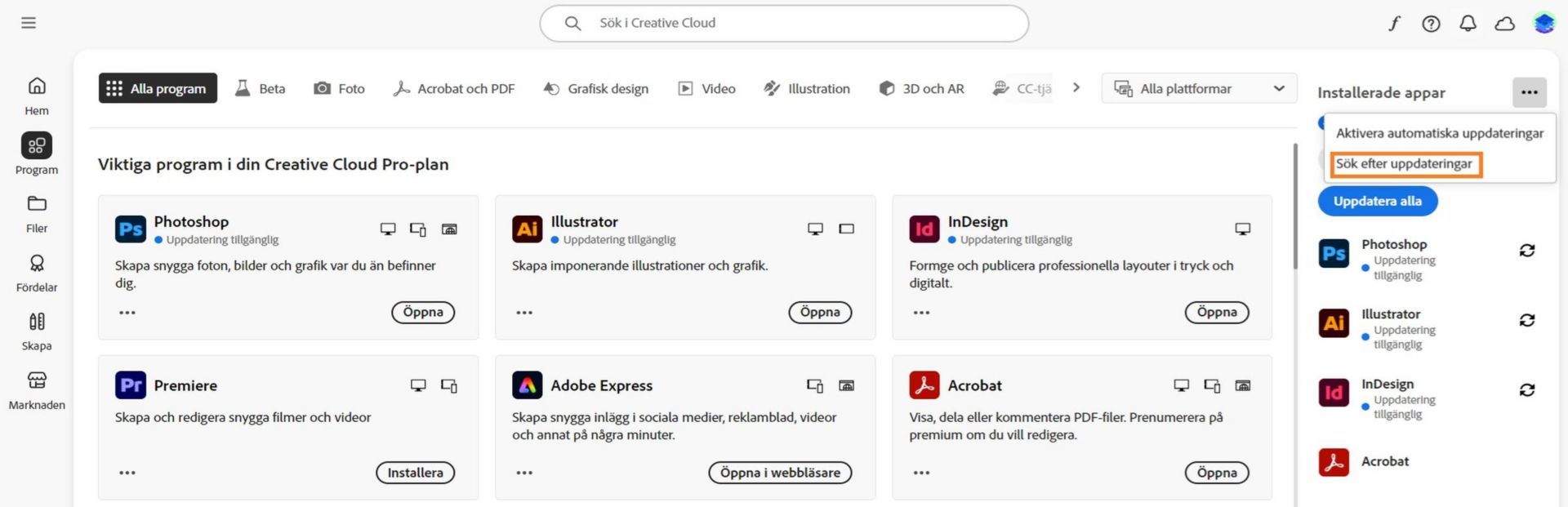This screenshot has height=507, width=1568.
Task: Open notifications bell icon
Action: click(x=1468, y=24)
